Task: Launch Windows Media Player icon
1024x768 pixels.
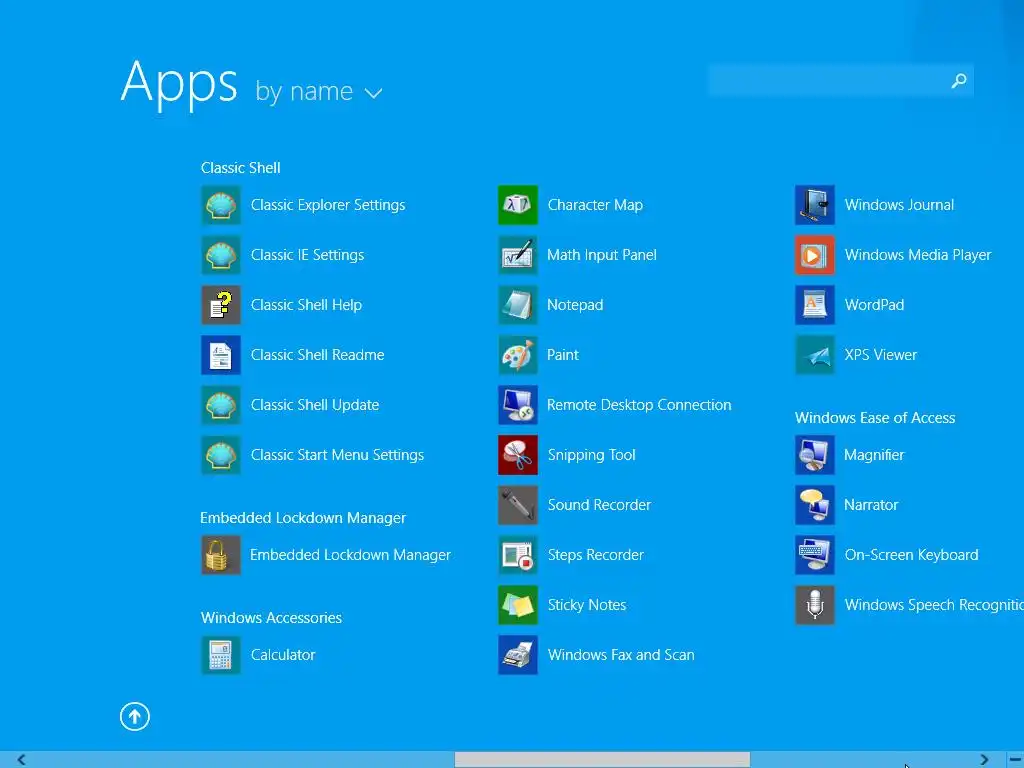Action: [814, 255]
